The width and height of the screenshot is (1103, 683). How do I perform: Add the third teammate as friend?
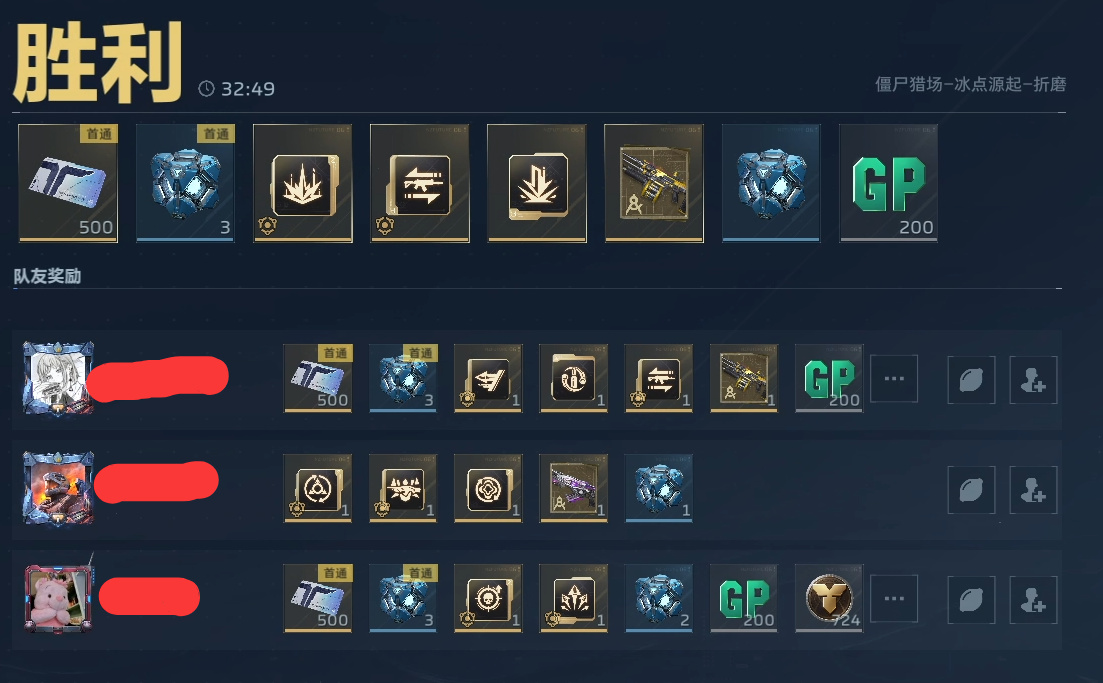click(1033, 600)
